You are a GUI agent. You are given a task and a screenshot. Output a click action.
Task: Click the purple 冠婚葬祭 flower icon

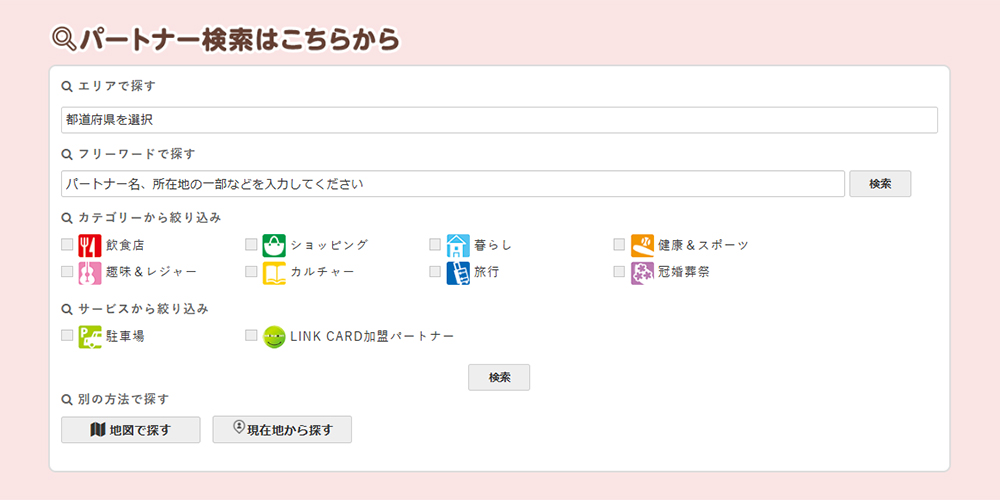[642, 272]
